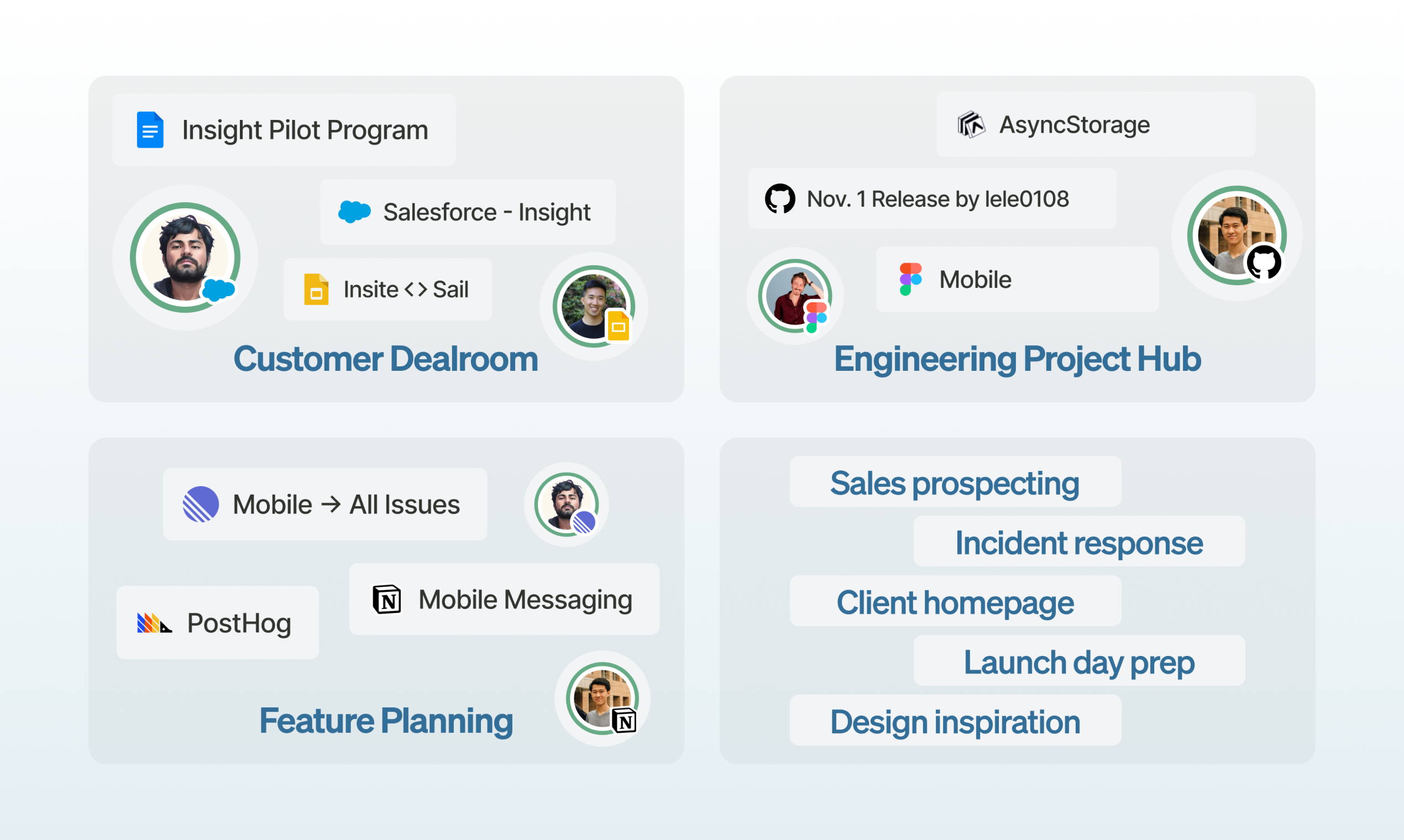Click the GitHub icon next to Nov. 1 Release
Screen dimensions: 1404x840
779,199
